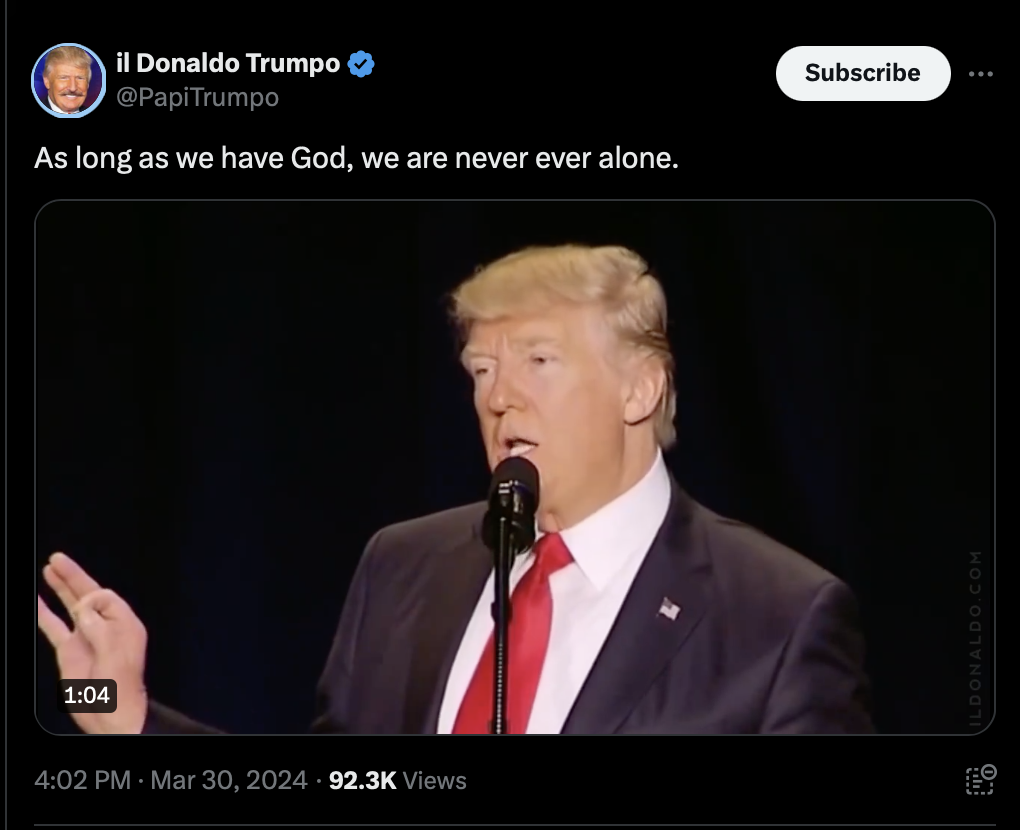View the 92.3K Views count details
The width and height of the screenshot is (1020, 830).
click(x=397, y=780)
